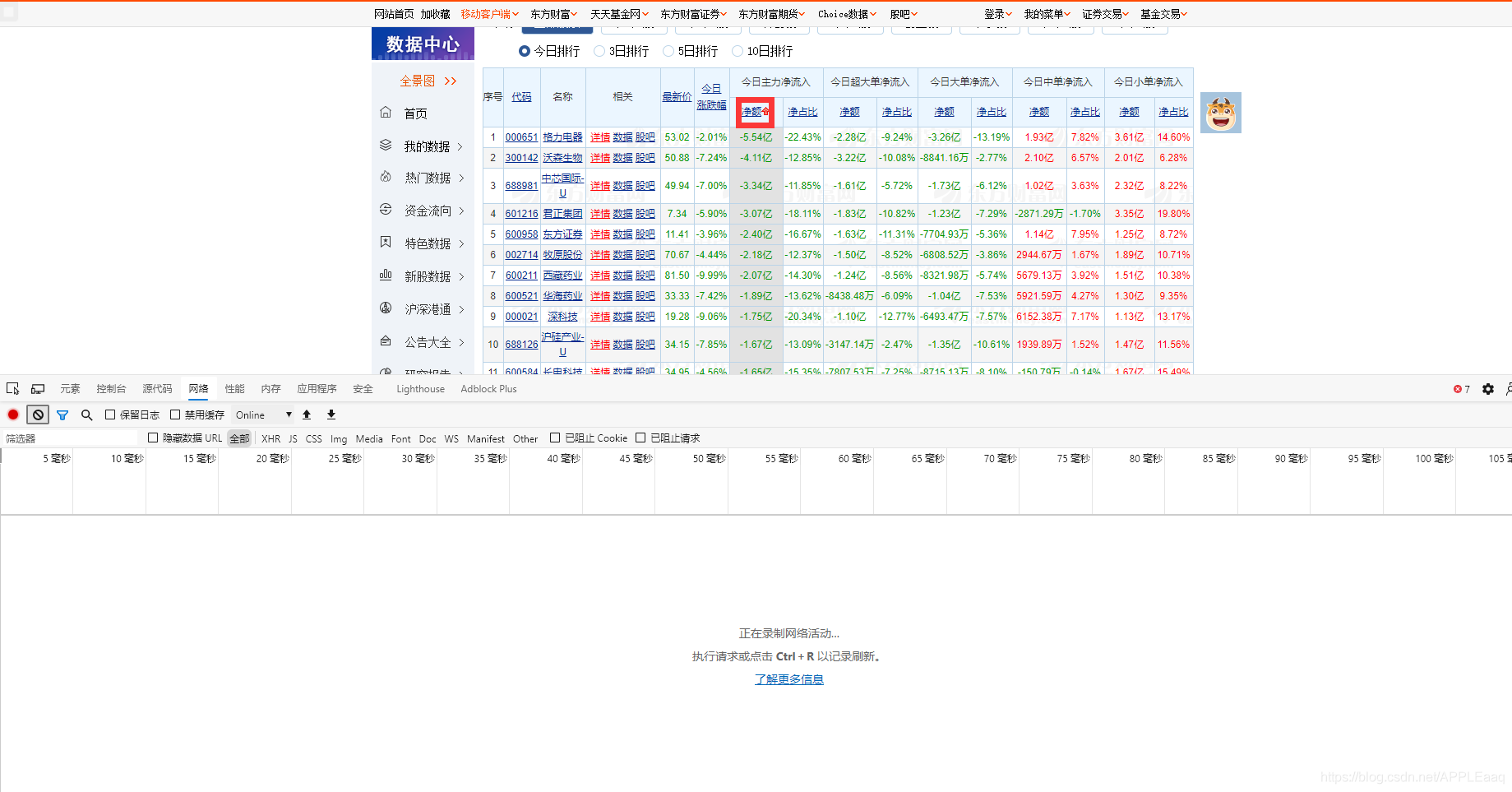
Task: Click the 数据中心 logo banner
Action: point(423,44)
